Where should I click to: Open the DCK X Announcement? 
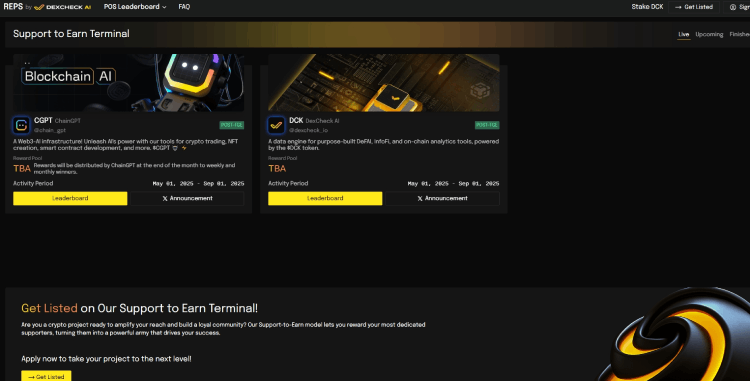442,198
